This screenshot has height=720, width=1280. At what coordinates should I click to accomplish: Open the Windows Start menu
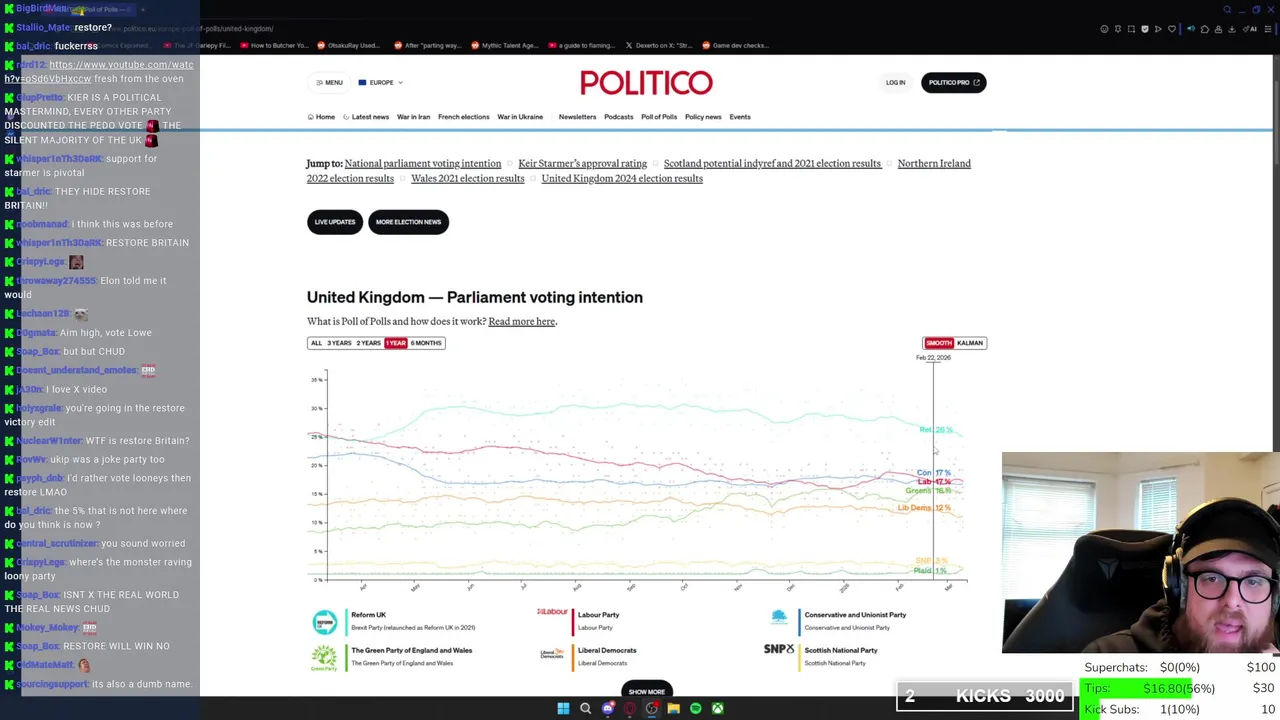click(x=563, y=708)
